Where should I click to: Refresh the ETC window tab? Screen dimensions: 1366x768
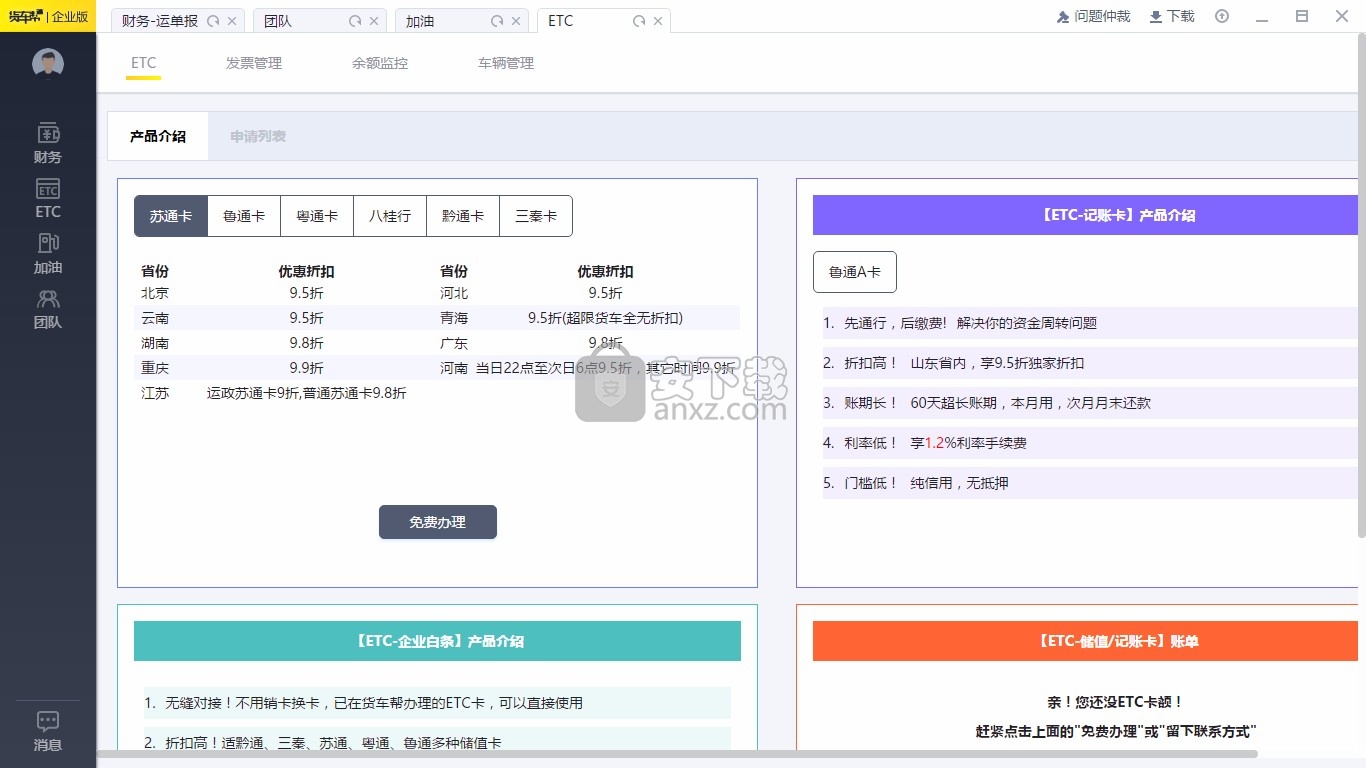pyautogui.click(x=639, y=21)
